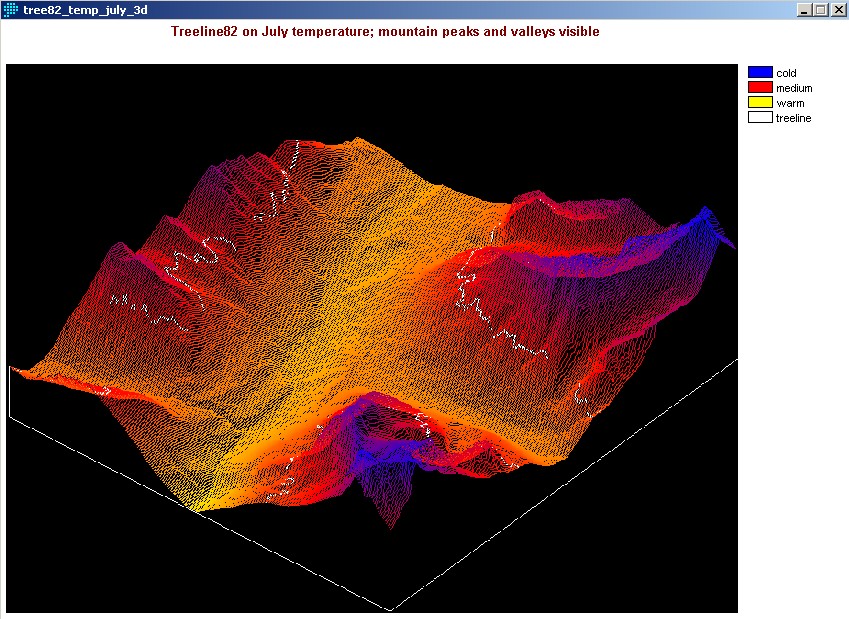This screenshot has width=849, height=619.
Task: Select the "treeline" legend label
Action: [x=794, y=118]
